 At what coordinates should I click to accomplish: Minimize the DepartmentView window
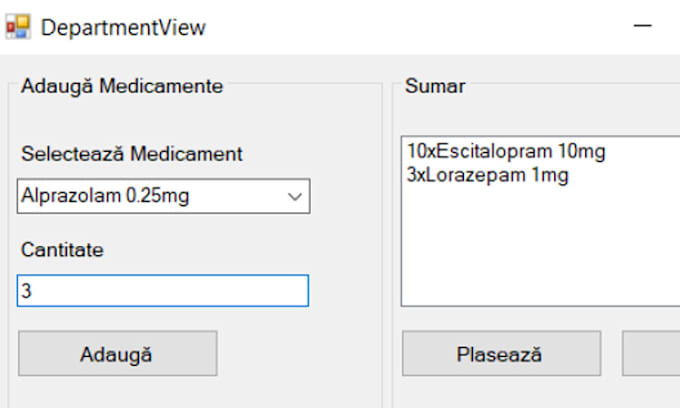pos(642,26)
